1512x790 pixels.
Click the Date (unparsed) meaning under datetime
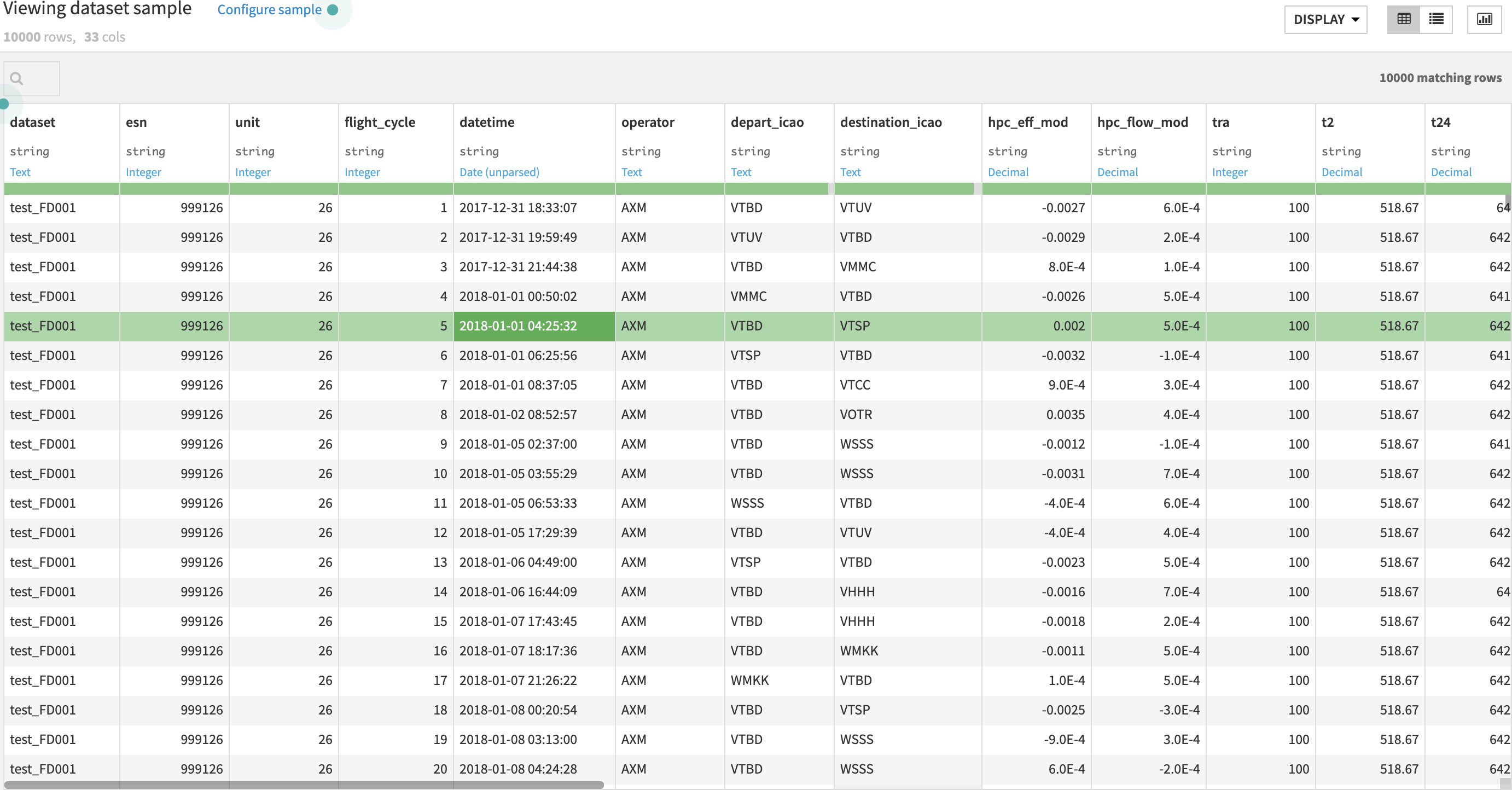pos(499,172)
